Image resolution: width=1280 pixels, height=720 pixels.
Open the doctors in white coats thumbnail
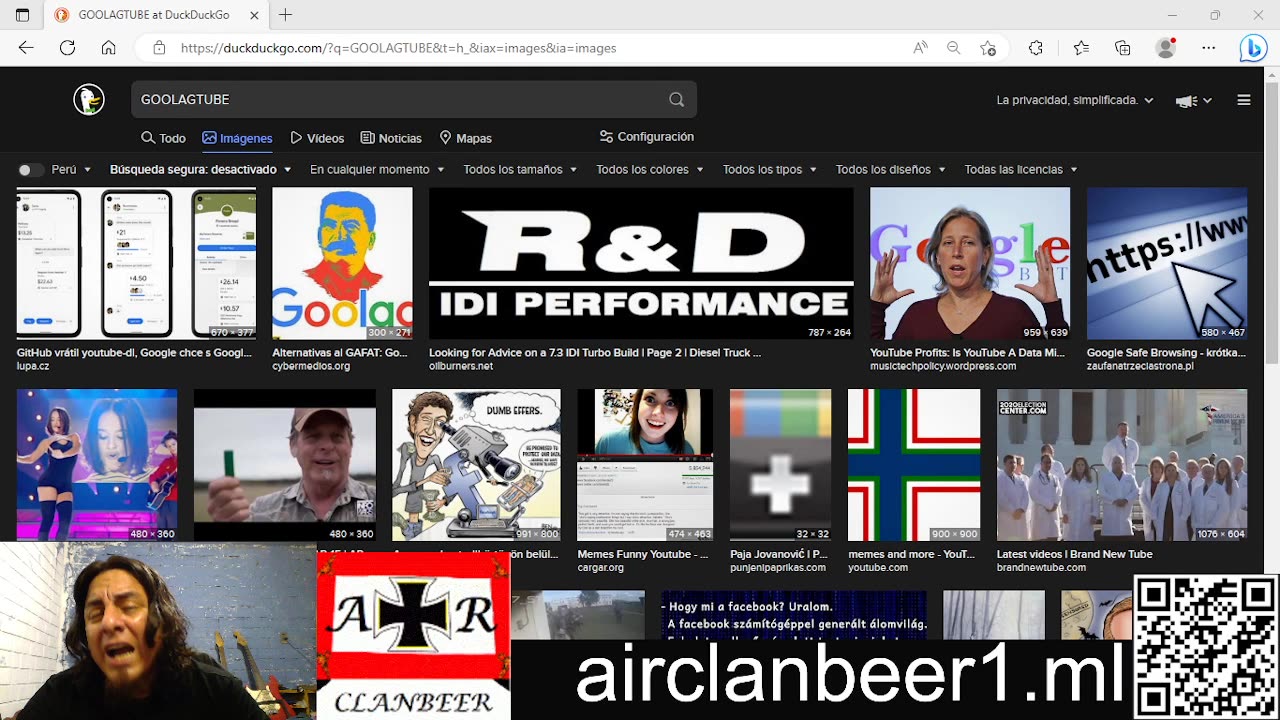(1122, 465)
